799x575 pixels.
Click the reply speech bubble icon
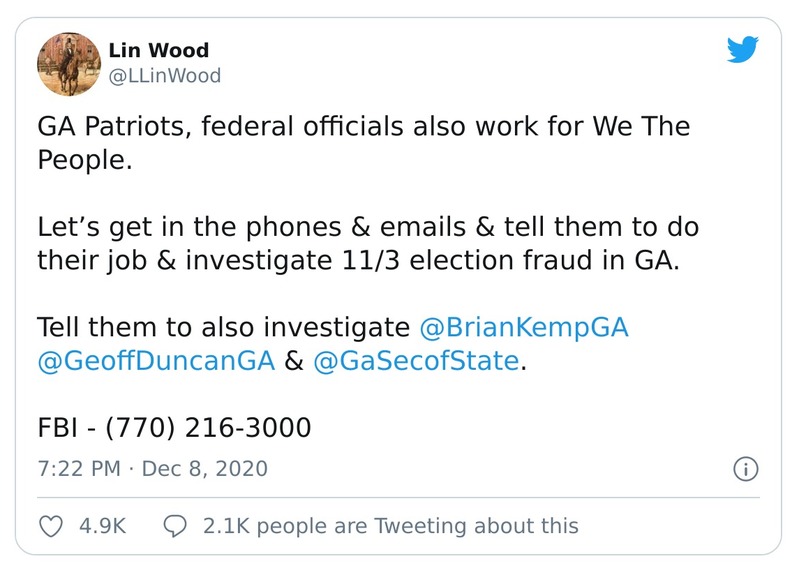pos(174,525)
